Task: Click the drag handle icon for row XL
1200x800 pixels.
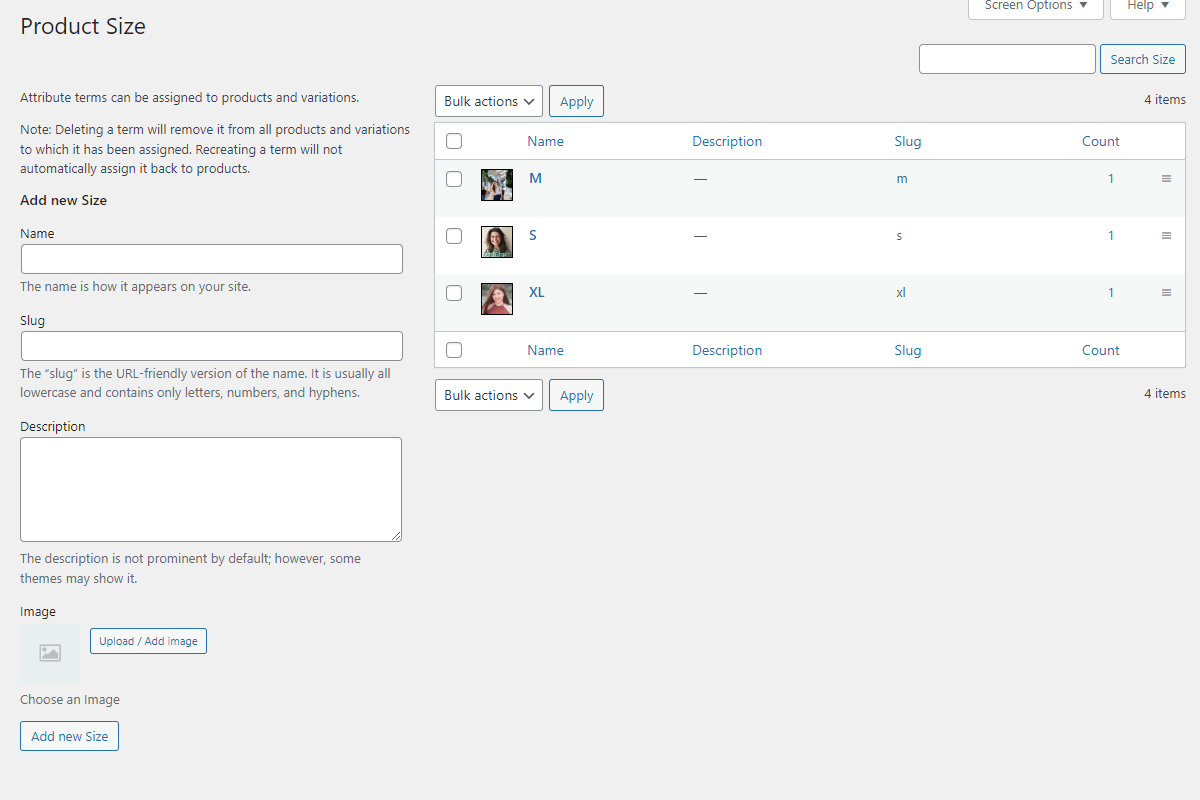Action: tap(1166, 293)
